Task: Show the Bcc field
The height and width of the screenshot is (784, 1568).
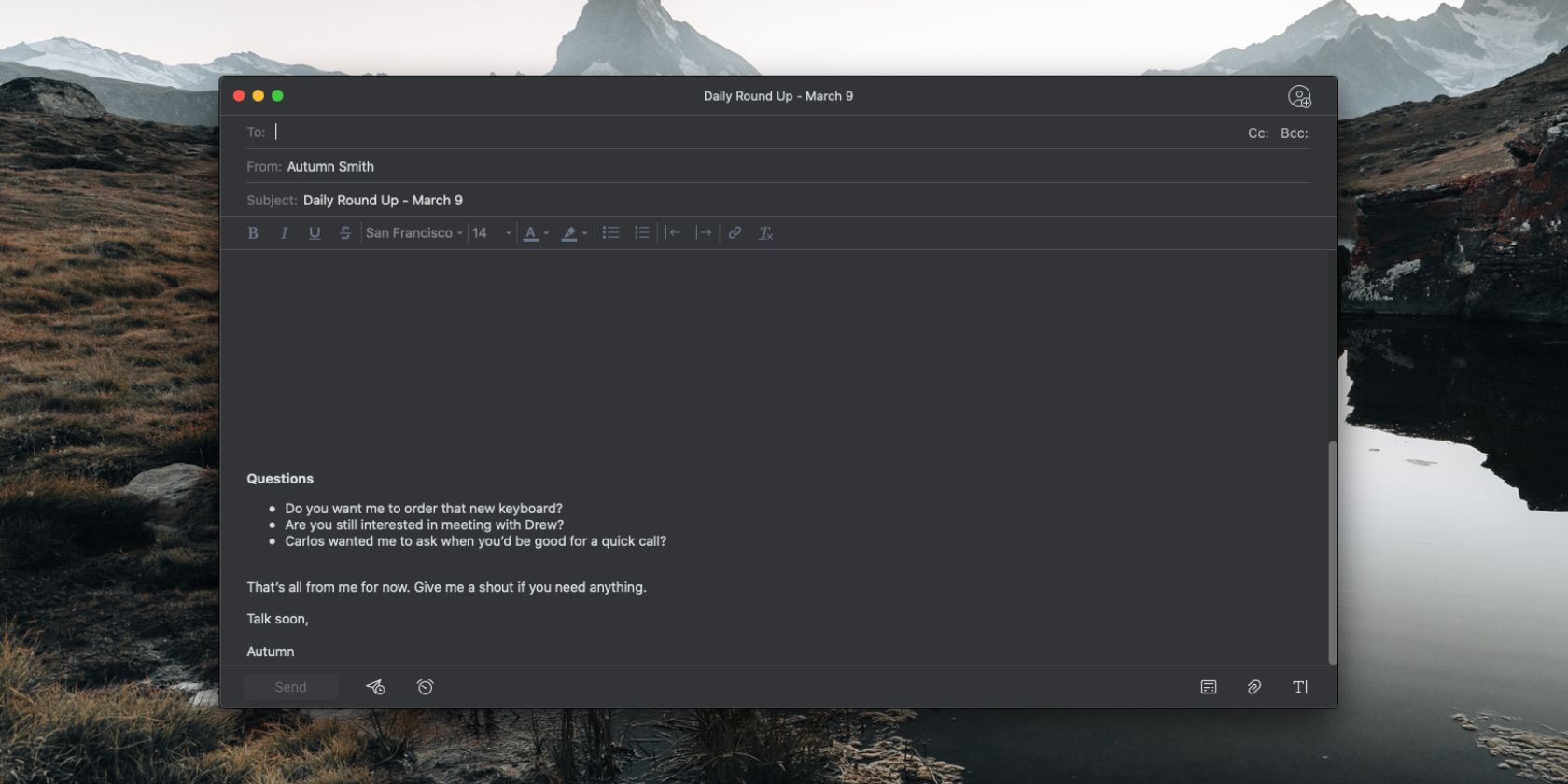Action: click(1294, 133)
